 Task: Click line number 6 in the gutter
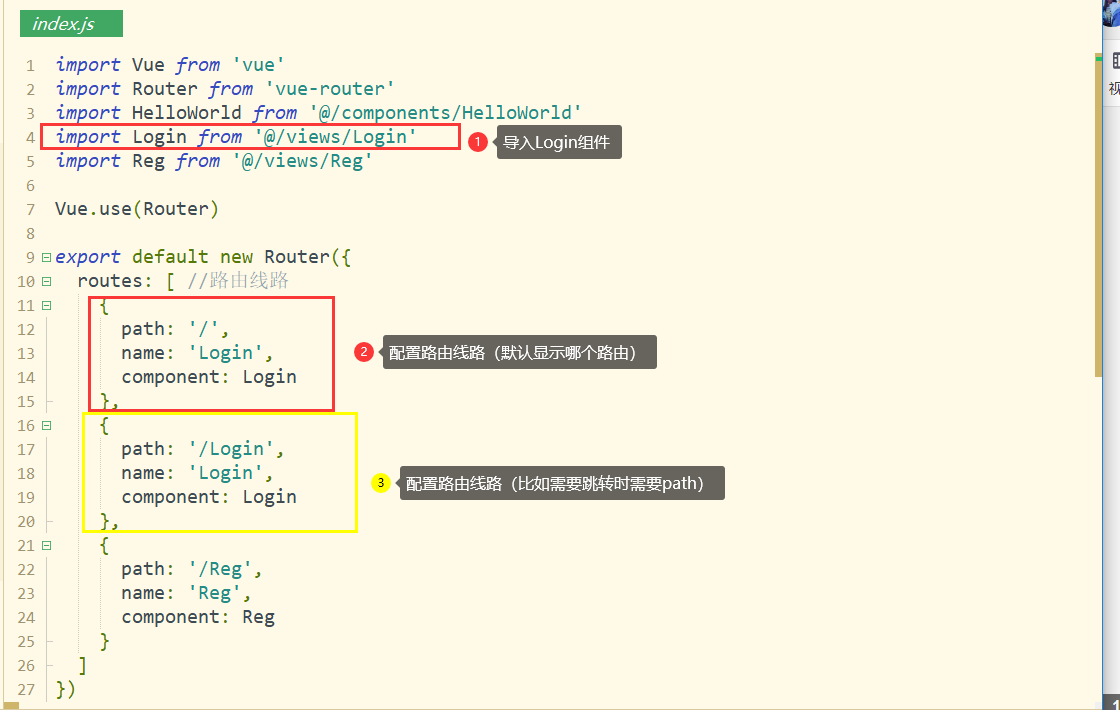point(30,186)
